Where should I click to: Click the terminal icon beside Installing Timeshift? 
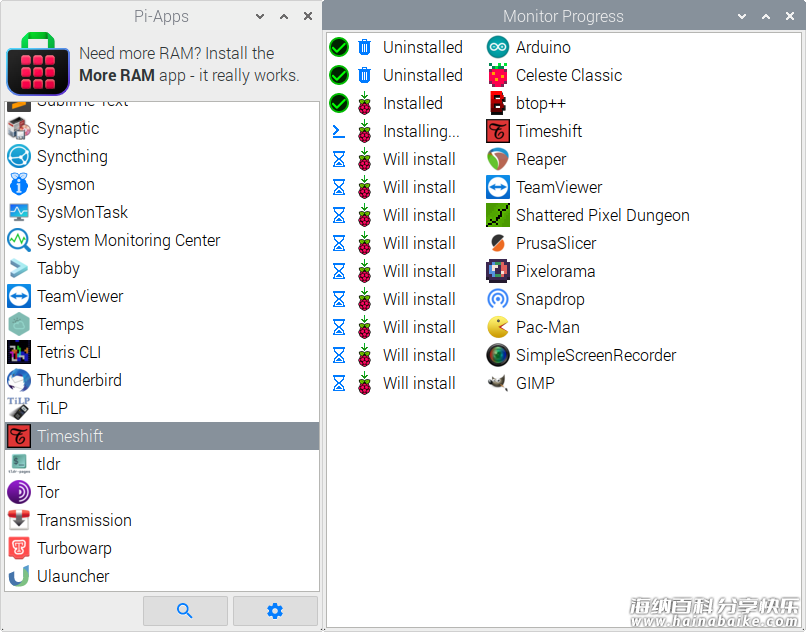(339, 132)
